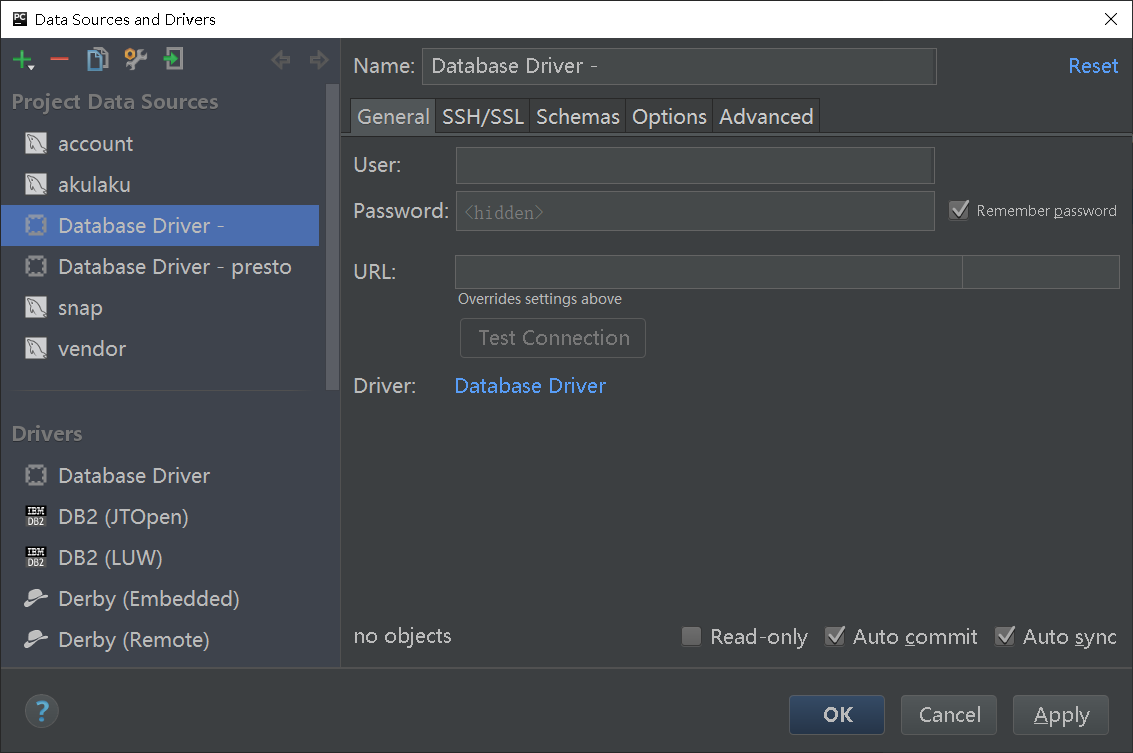Disable Auto commit
The height and width of the screenshot is (753, 1133).
835,636
